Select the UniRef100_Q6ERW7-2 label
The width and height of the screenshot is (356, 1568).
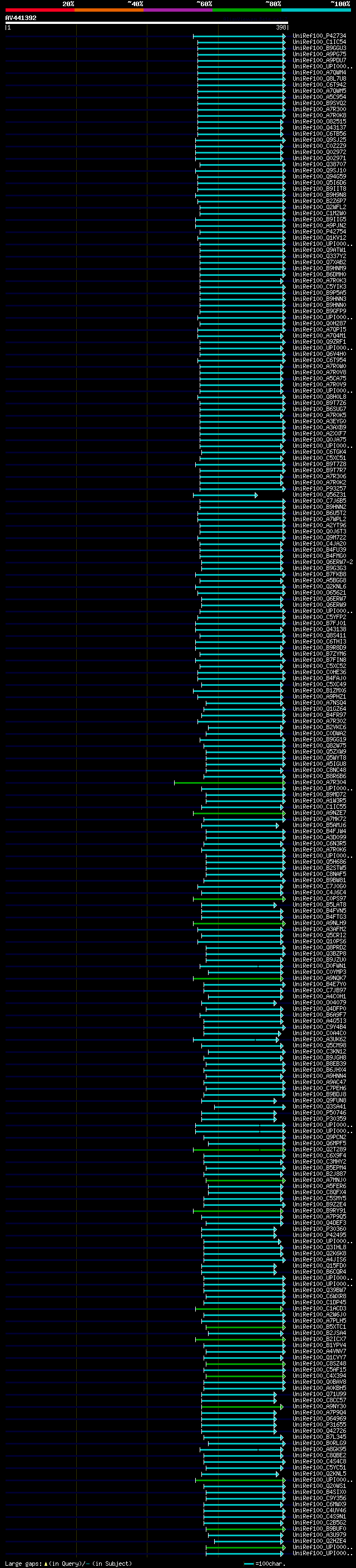pyautogui.click(x=323, y=562)
